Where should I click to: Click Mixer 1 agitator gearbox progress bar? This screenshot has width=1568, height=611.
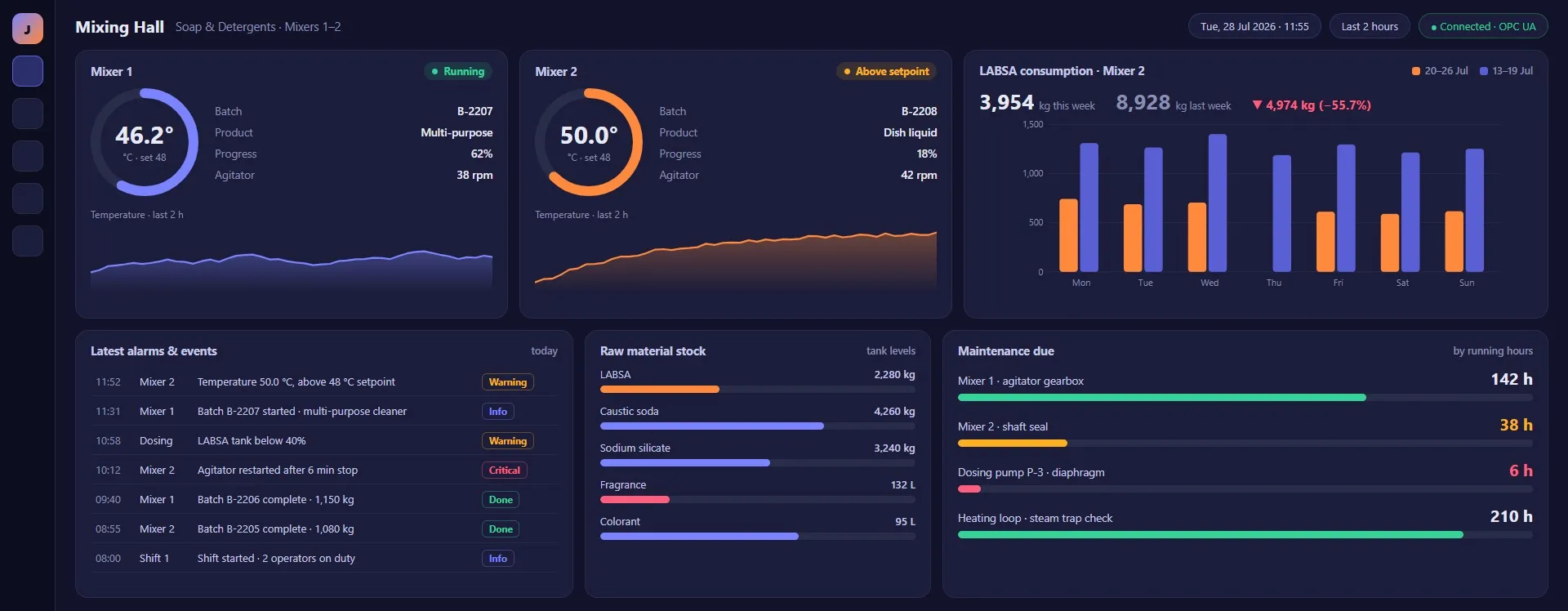1245,398
